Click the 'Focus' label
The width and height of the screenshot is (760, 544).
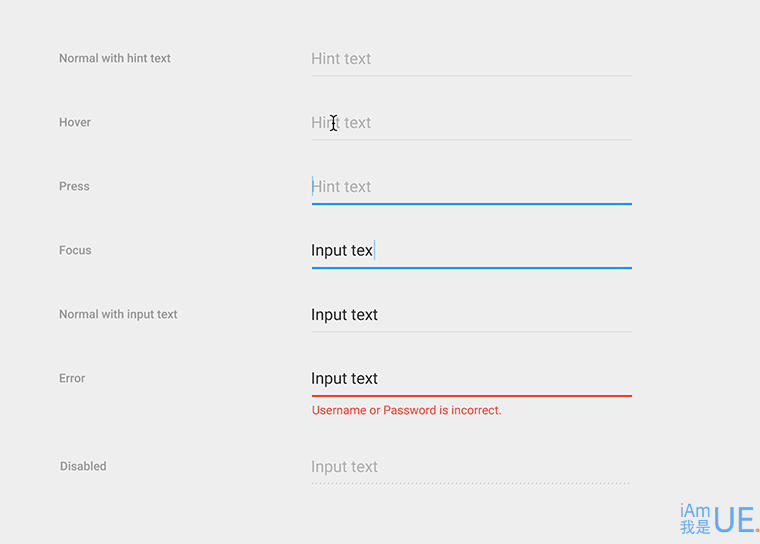(75, 250)
